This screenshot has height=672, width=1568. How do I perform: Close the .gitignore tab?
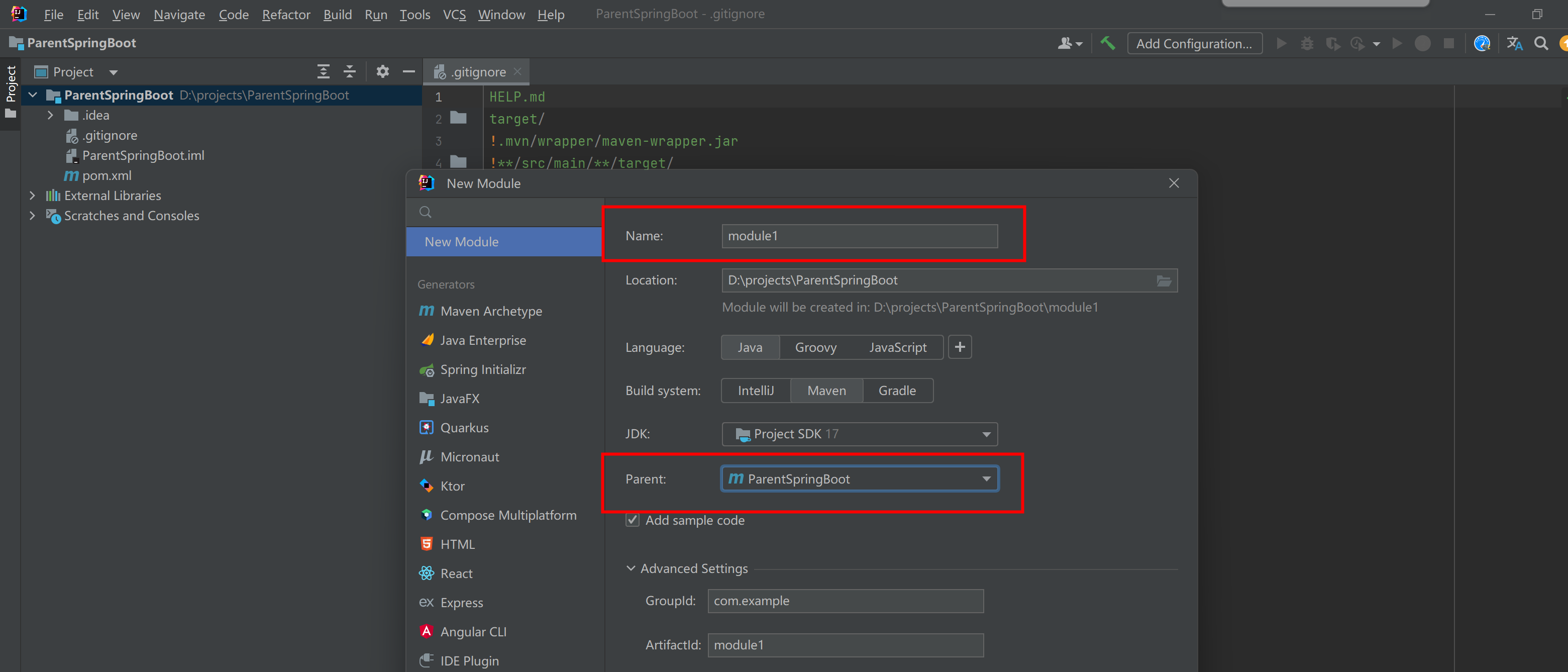coord(518,71)
